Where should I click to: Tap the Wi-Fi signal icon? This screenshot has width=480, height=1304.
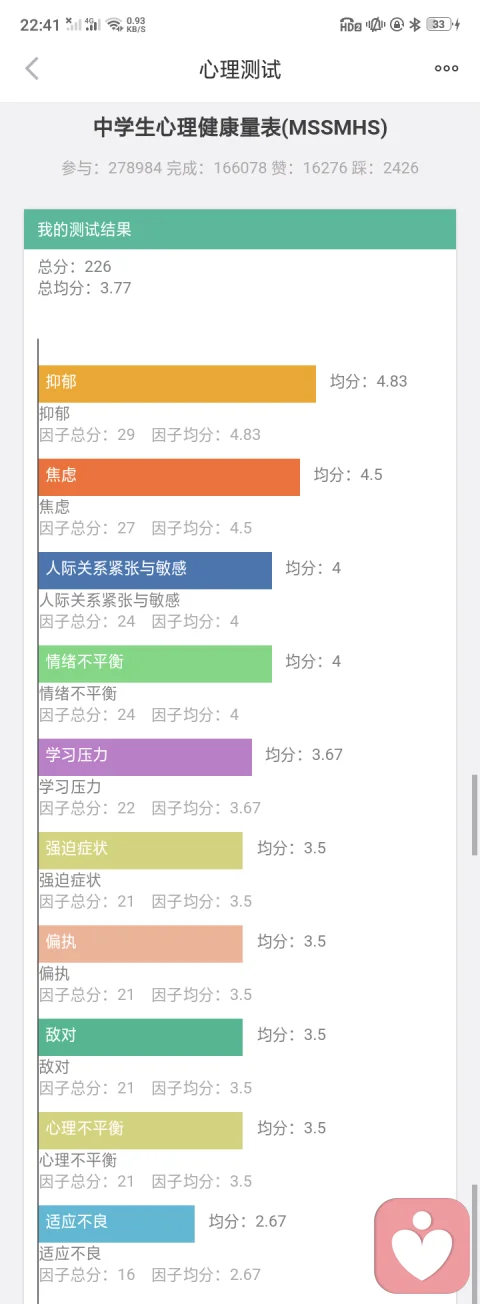point(114,24)
